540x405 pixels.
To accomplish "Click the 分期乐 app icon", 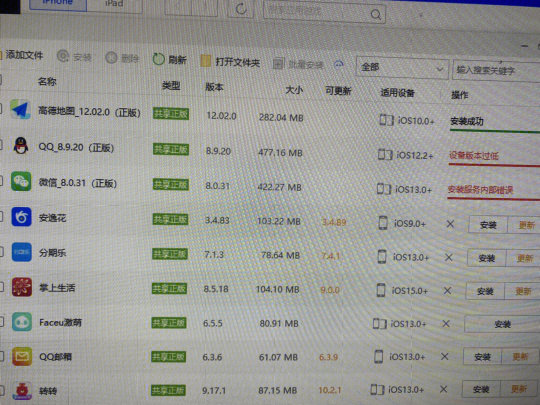I will click(x=22, y=252).
